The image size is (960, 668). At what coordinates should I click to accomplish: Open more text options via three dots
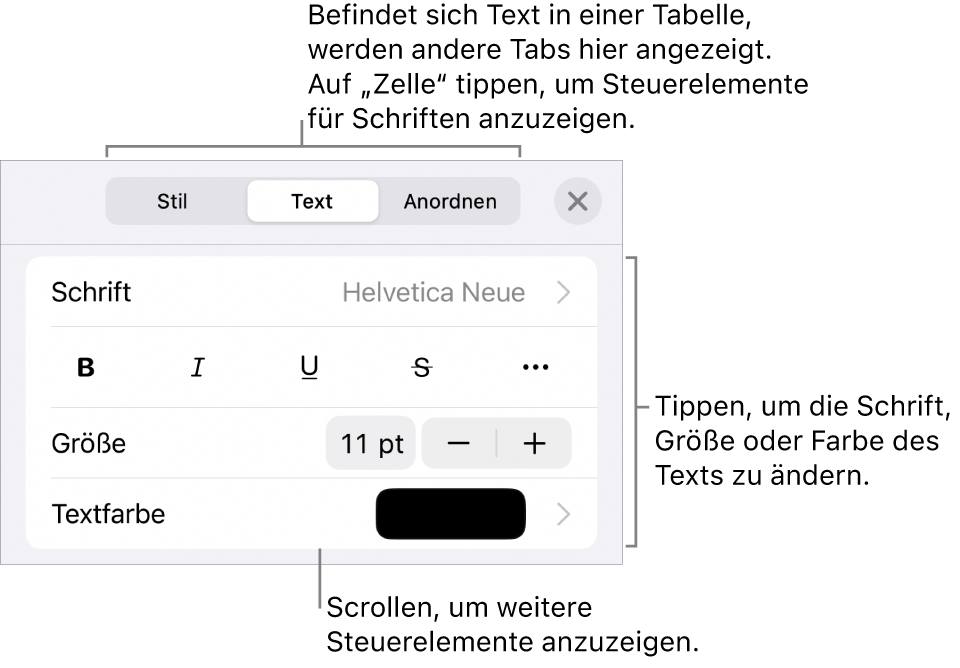(x=535, y=367)
